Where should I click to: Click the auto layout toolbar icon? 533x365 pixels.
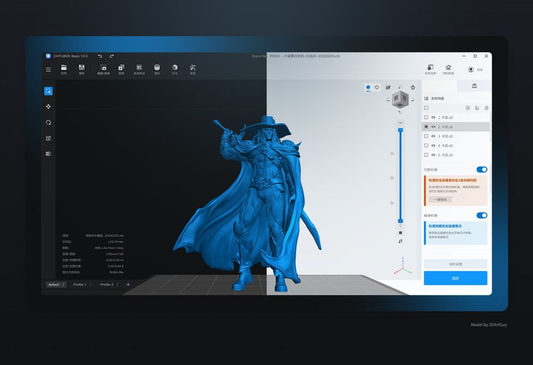[139, 68]
